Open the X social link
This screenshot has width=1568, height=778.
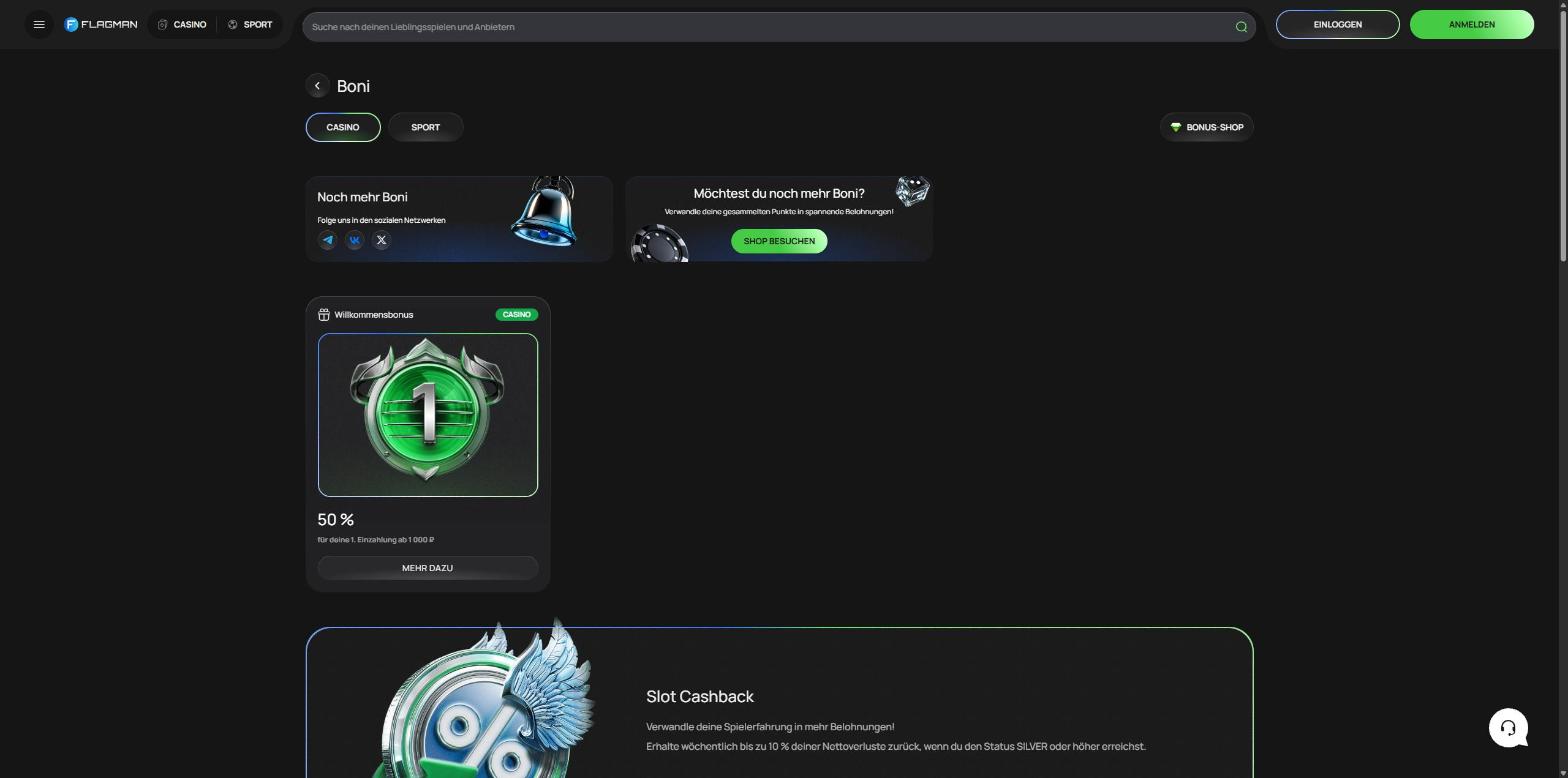(x=381, y=240)
